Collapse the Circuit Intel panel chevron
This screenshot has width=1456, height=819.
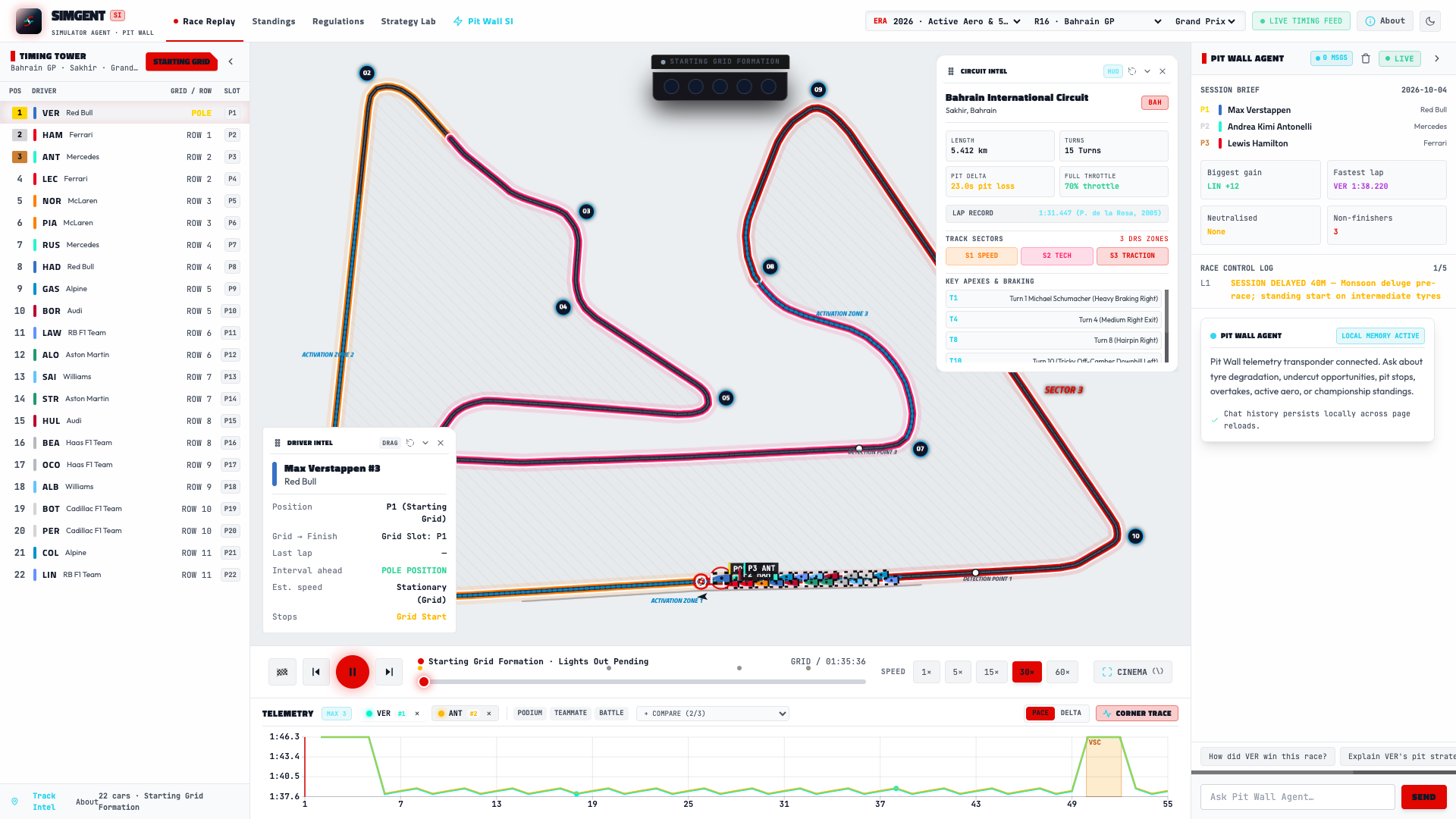point(1147,71)
